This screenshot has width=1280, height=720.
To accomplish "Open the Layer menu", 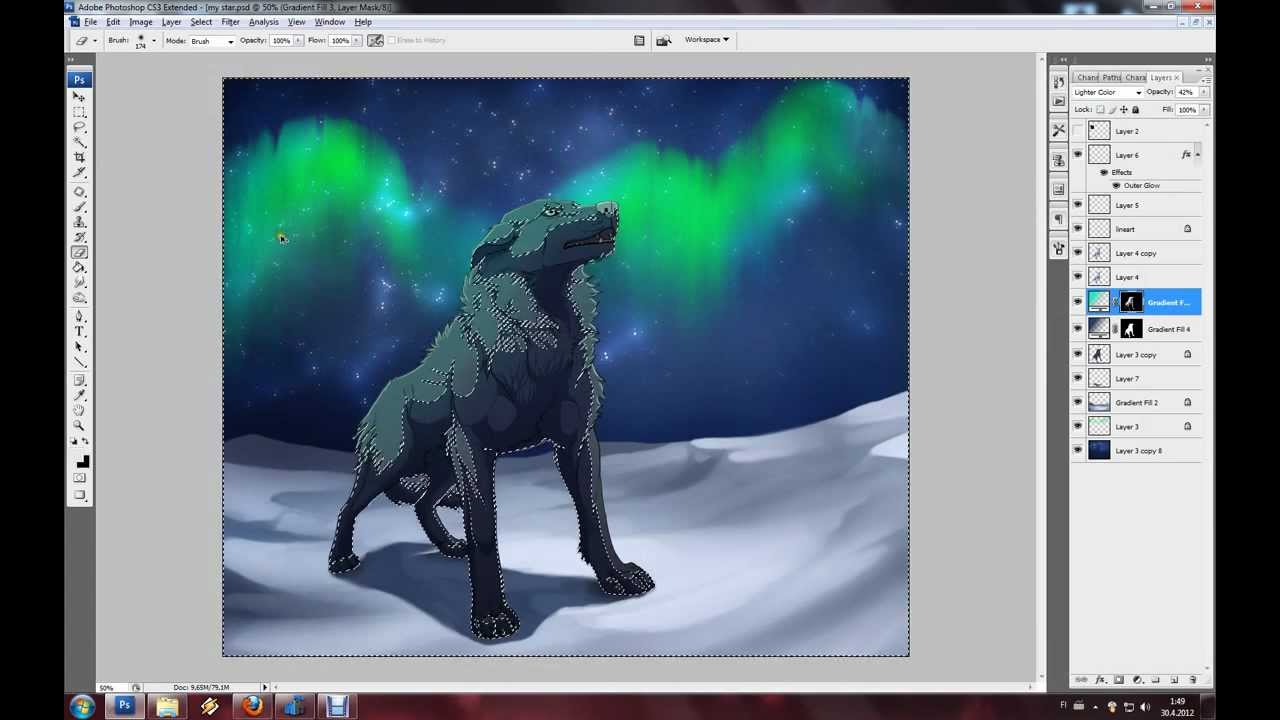I will tap(171, 22).
